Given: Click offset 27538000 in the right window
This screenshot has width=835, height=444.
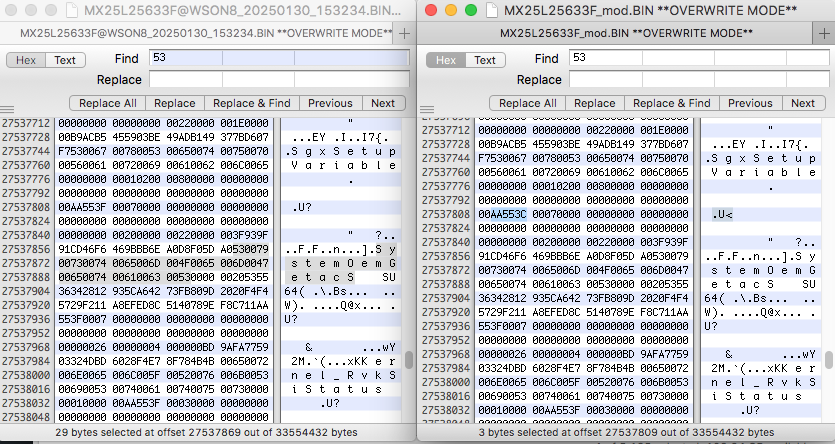Looking at the screenshot, I should pos(446,382).
